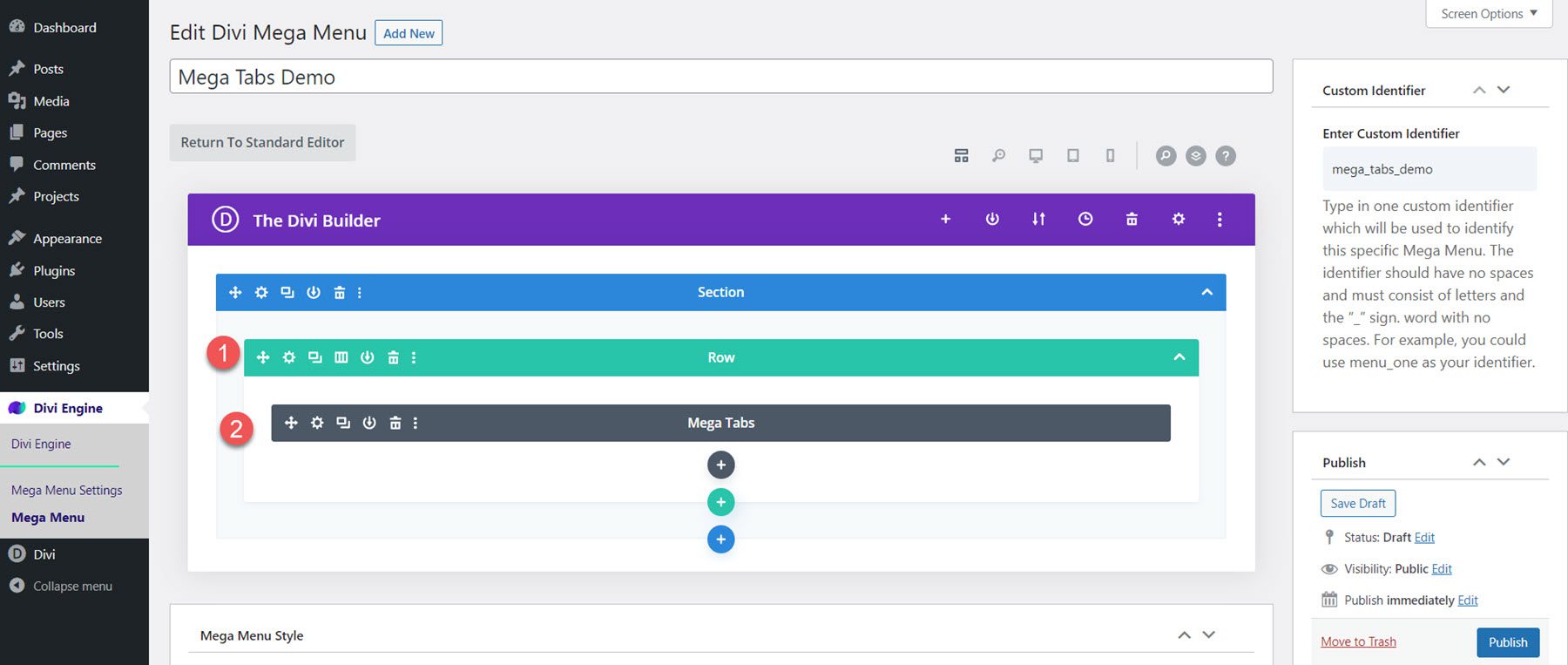
Task: Click the custom identifier input field
Action: click(1429, 169)
